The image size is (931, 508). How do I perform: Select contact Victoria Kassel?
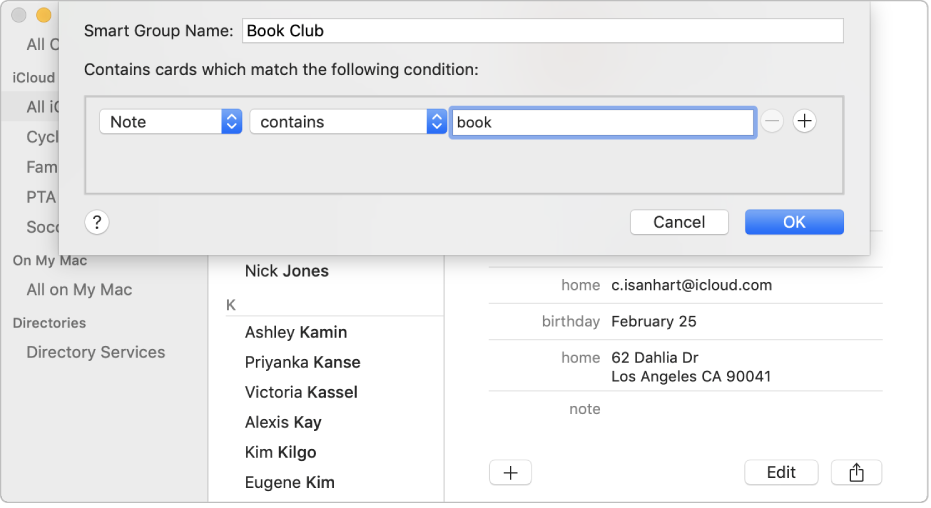pyautogui.click(x=301, y=392)
